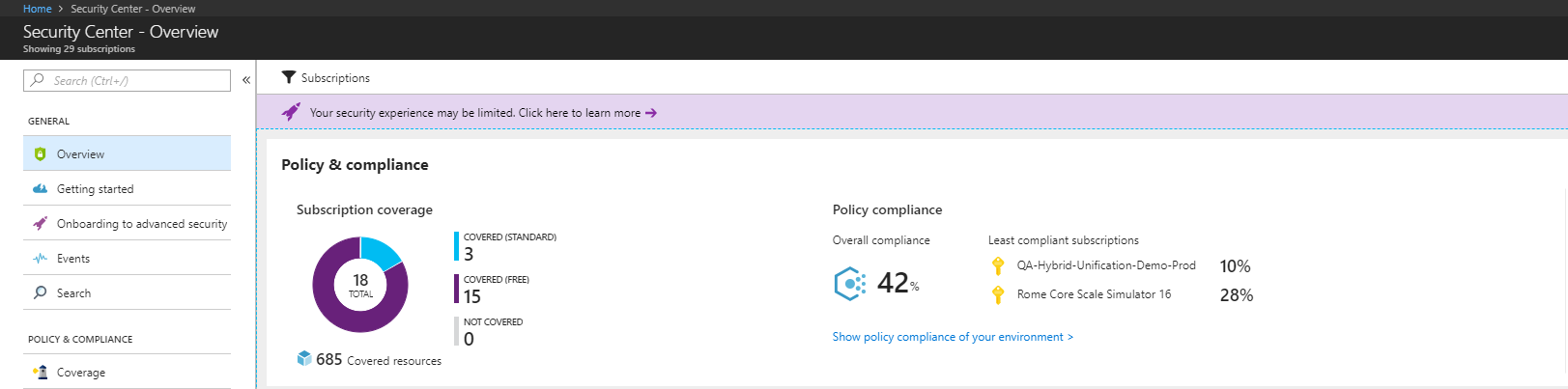Click the Search (Ctrl+/) input field
The image size is (1568, 389).
tap(127, 80)
